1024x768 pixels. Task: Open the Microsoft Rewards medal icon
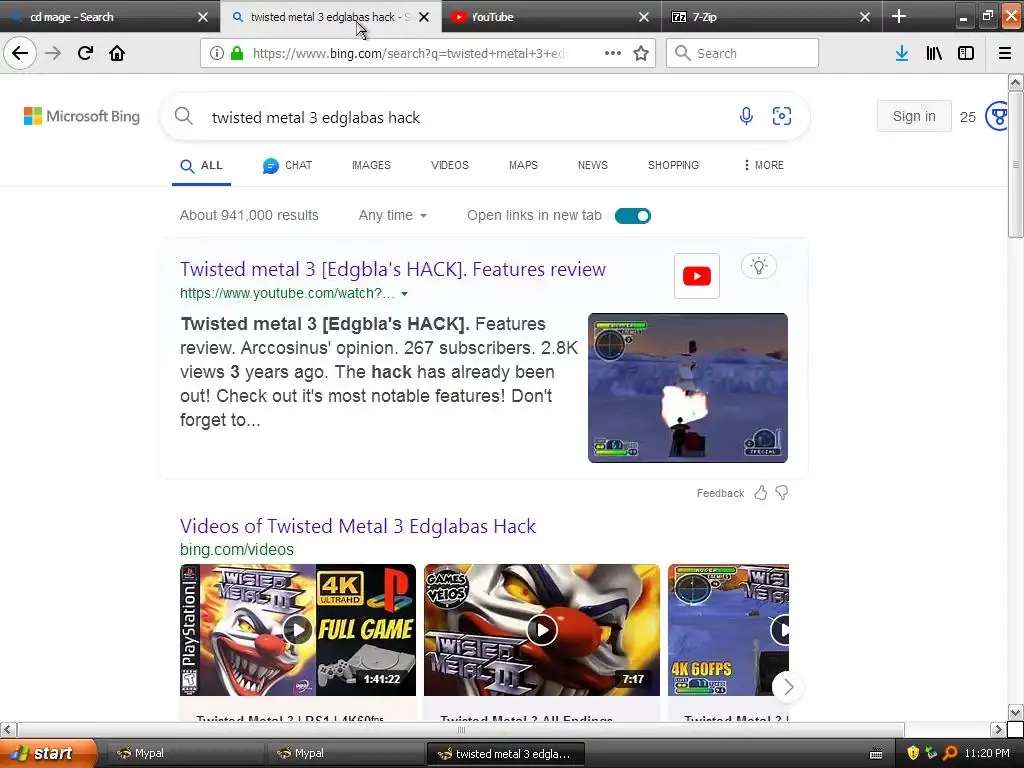[997, 116]
